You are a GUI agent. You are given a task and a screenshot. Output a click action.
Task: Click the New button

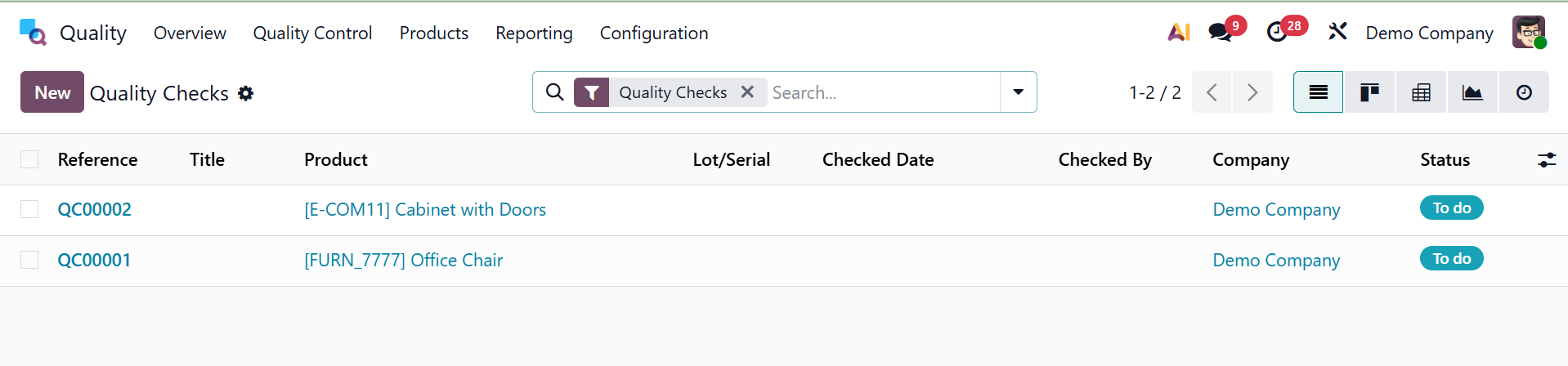pos(52,92)
